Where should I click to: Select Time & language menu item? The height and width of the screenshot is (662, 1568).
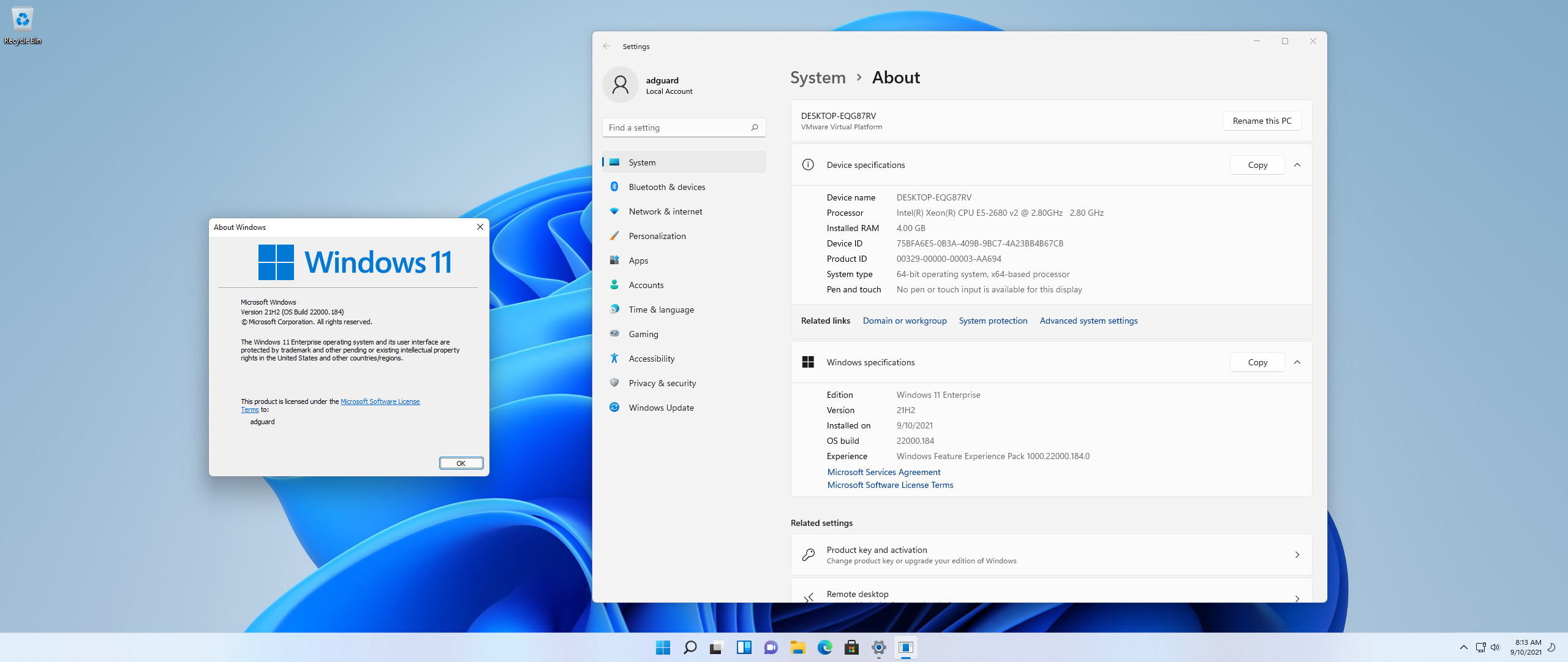[661, 310]
